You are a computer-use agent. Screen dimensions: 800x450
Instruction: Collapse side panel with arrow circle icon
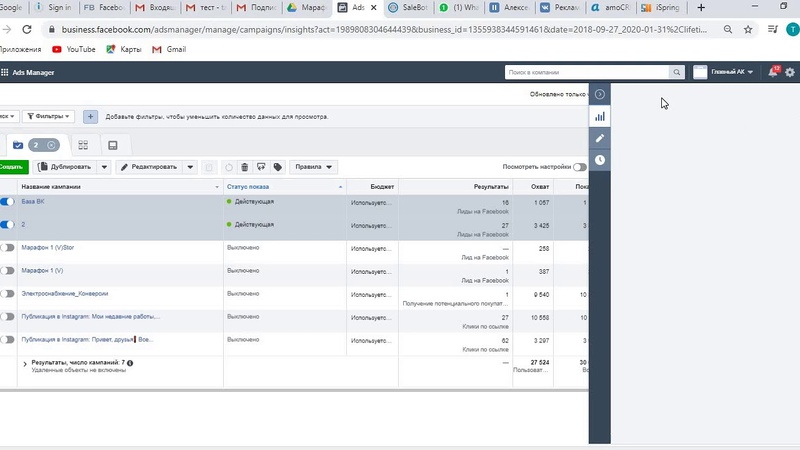coord(599,94)
